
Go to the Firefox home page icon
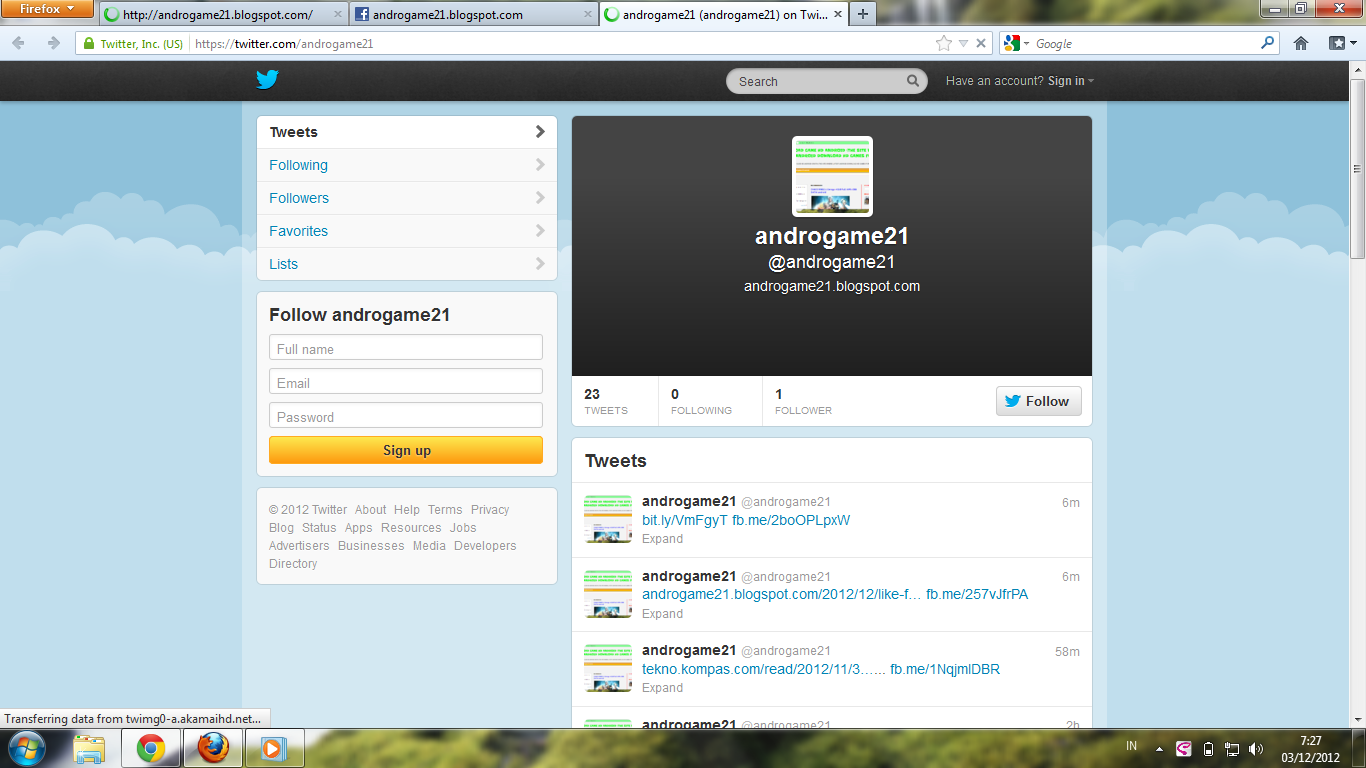click(1301, 43)
